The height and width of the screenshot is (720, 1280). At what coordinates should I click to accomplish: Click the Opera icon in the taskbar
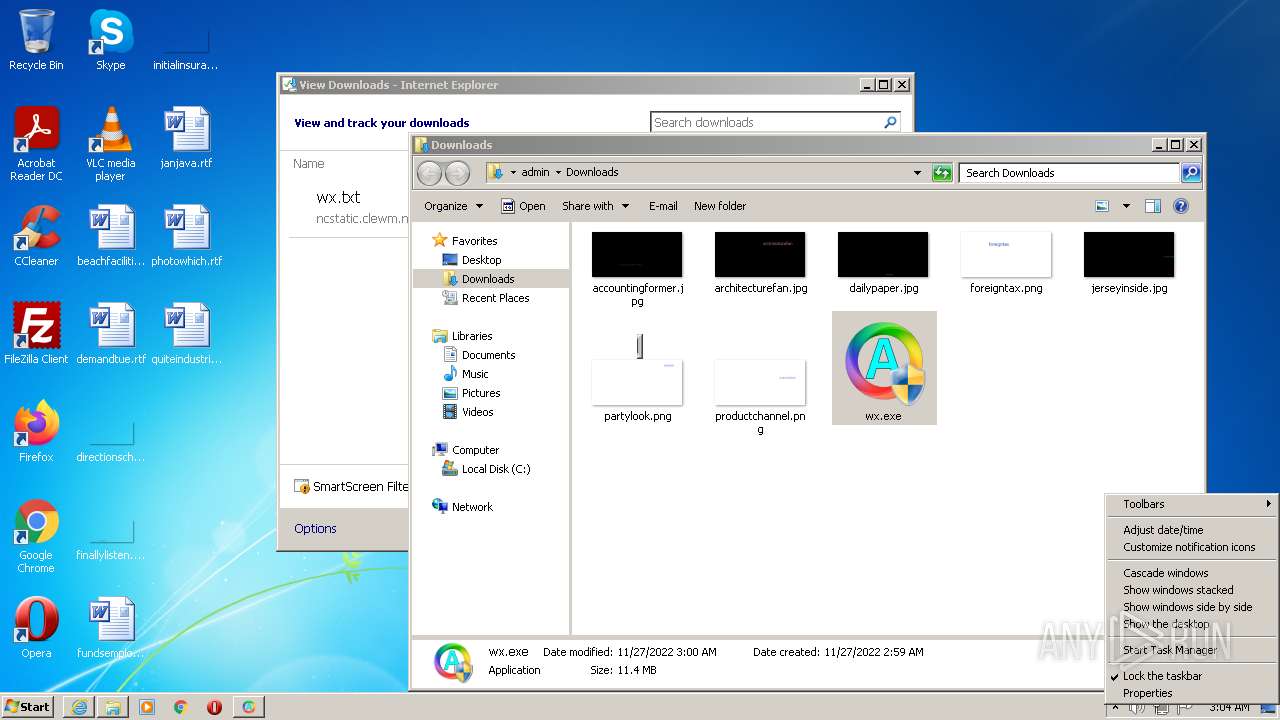click(214, 707)
